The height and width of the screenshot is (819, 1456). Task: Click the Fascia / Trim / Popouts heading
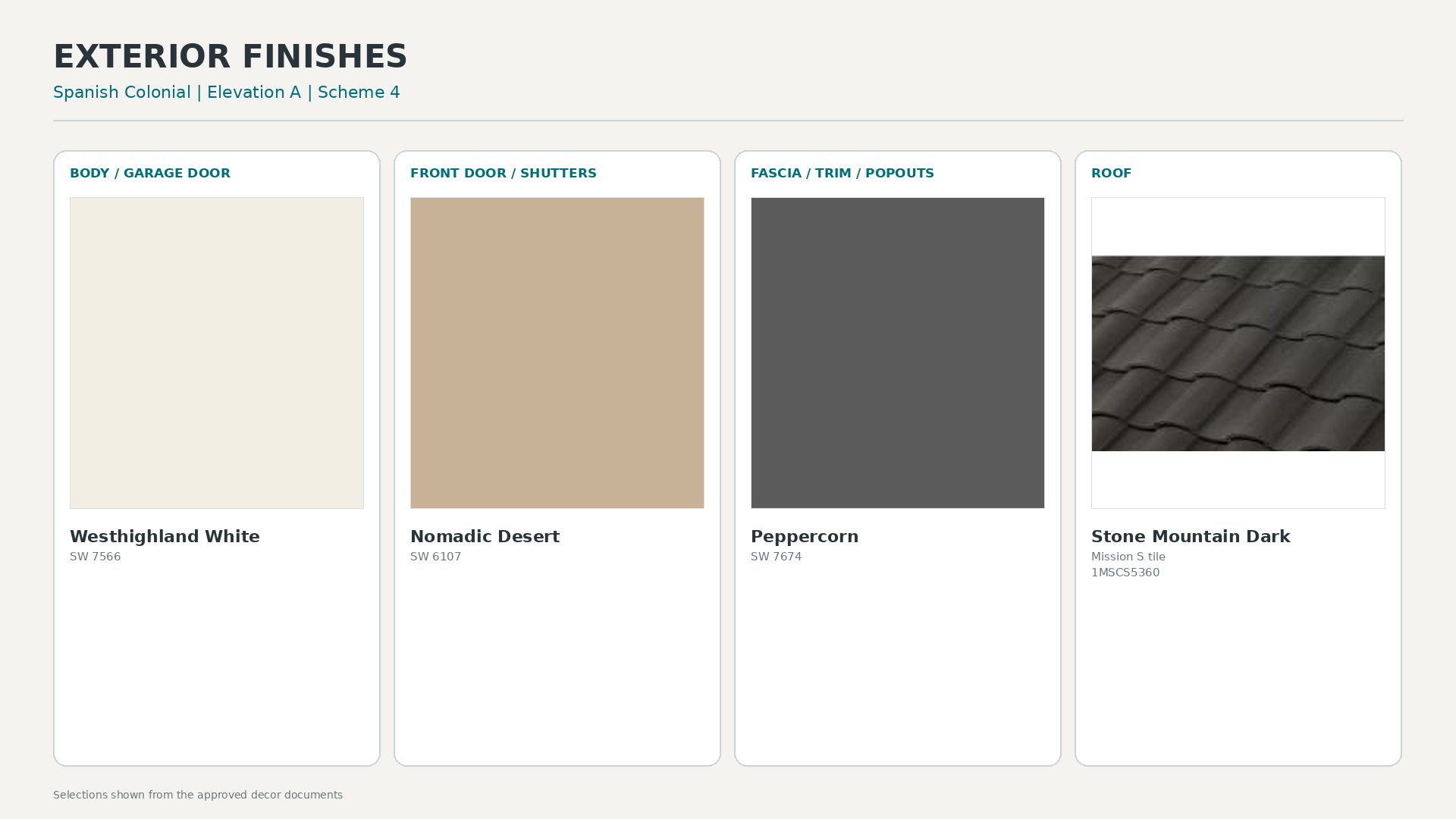[843, 173]
